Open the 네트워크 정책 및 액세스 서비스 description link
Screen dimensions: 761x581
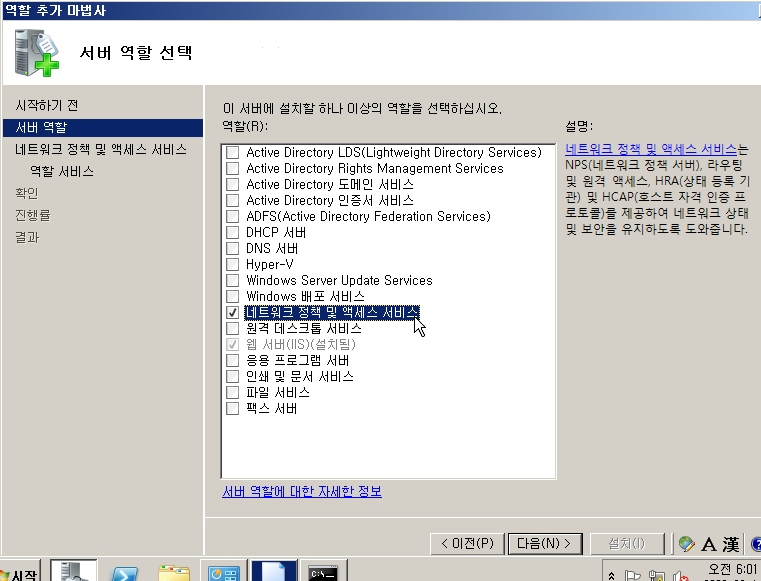651,149
